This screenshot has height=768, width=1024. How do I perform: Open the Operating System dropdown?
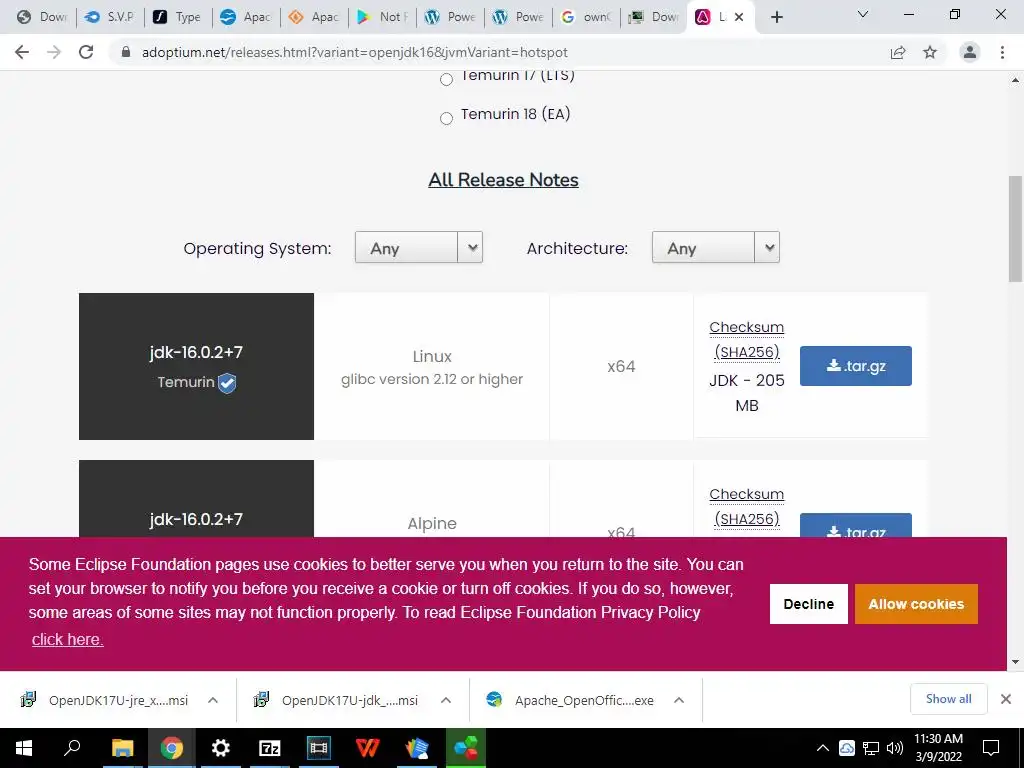click(419, 248)
